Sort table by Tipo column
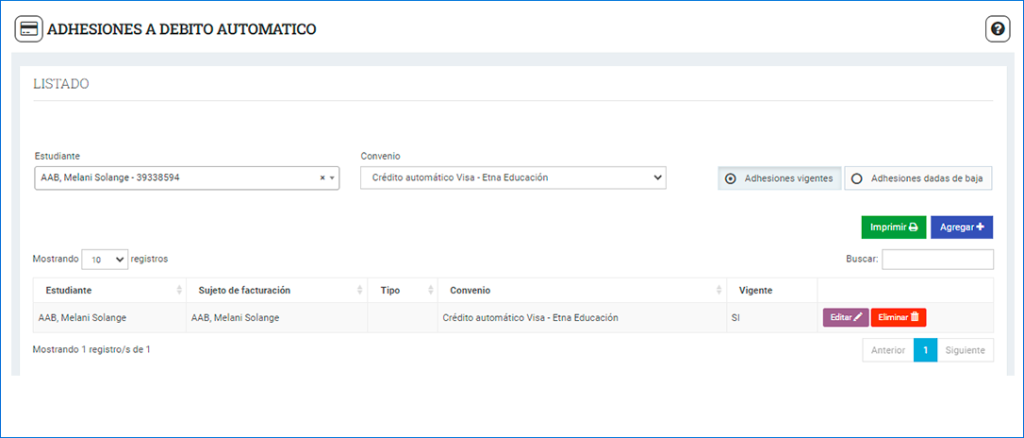 402,290
